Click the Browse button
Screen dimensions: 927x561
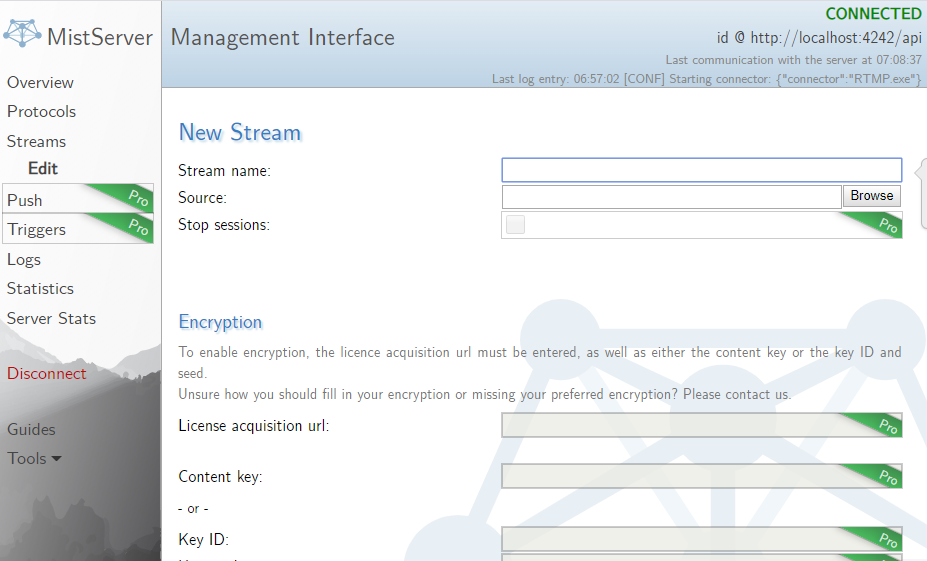[871, 196]
